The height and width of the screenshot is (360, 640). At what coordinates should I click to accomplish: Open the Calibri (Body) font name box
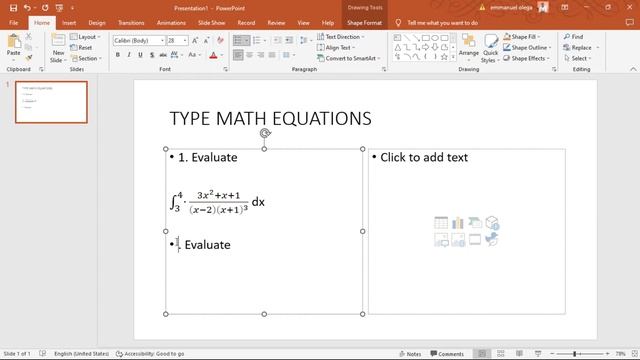pos(139,40)
